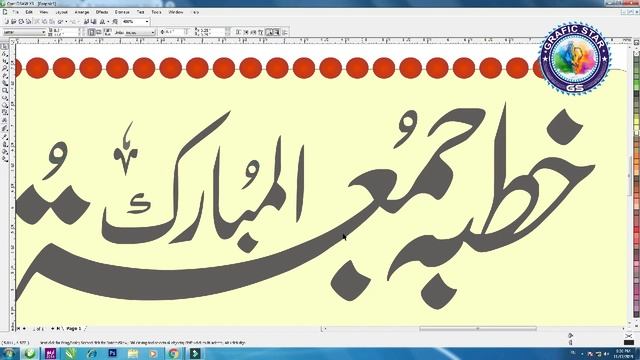The image size is (640, 360).
Task: Select the Zoom tool in toolbox
Action: point(5,68)
